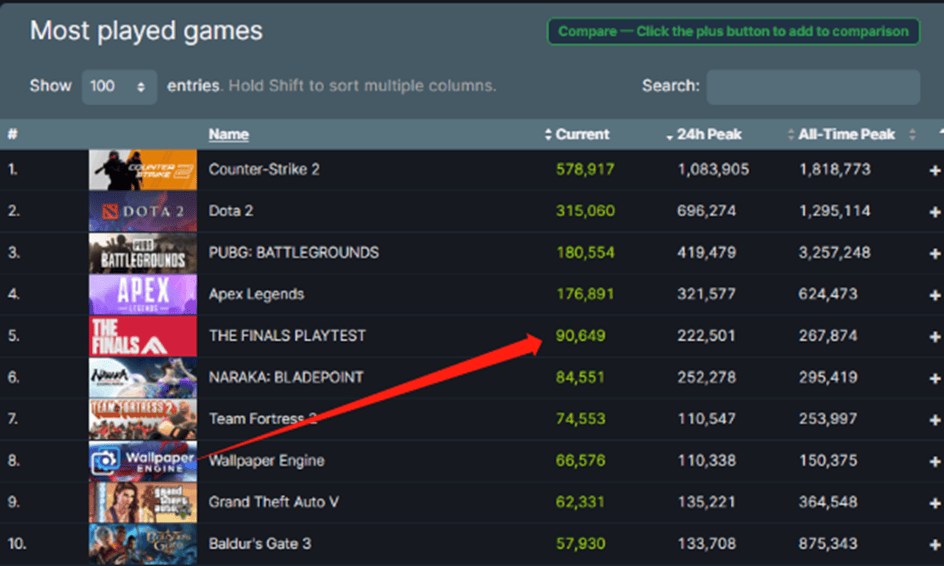Viewport: 944px width, 566px height.
Task: Add THE FINALS PLAYTEST to comparison with plus
Action: click(935, 337)
